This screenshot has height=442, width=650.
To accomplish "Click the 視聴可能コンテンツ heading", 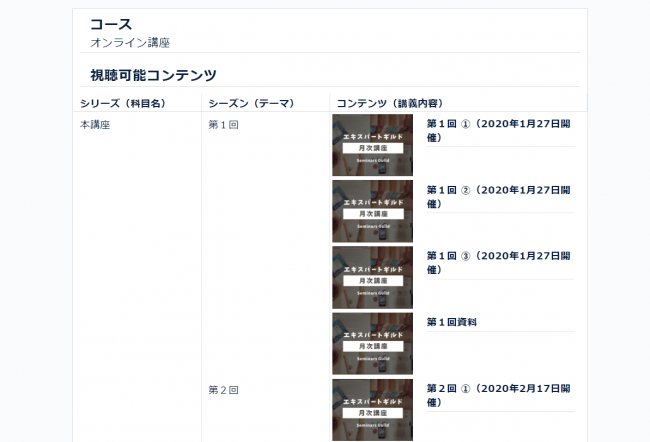I will 153,75.
